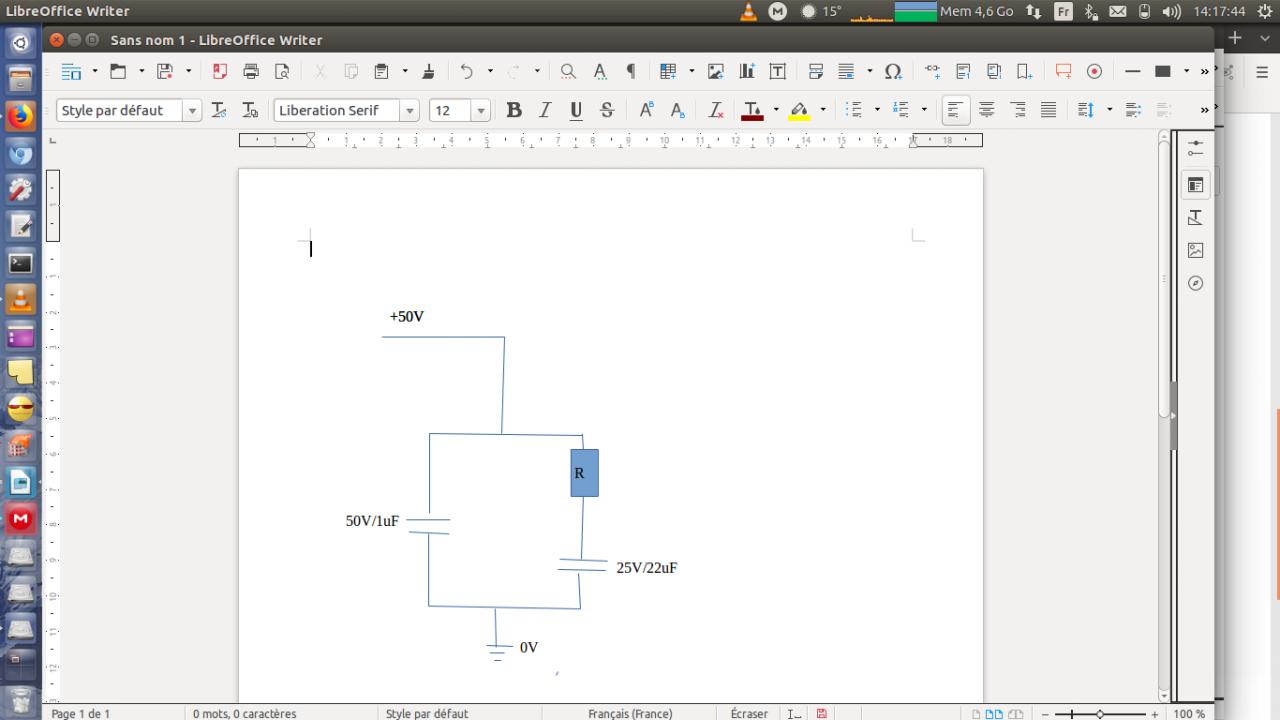Open print preview
The height and width of the screenshot is (720, 1280).
pyautogui.click(x=282, y=71)
